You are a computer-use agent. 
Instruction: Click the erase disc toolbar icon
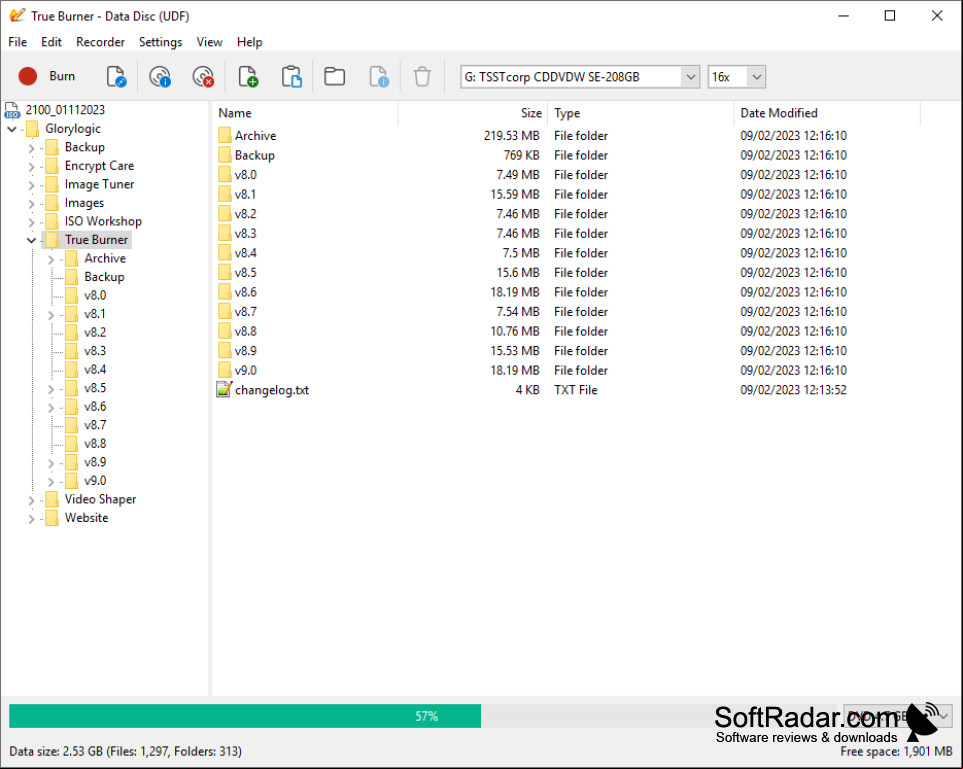point(203,76)
